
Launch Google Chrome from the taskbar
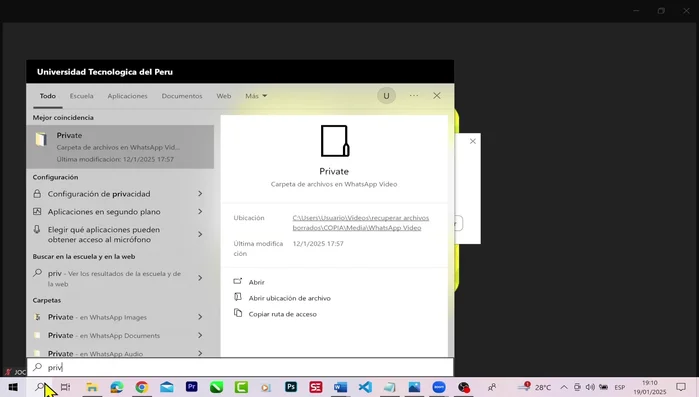pos(142,387)
